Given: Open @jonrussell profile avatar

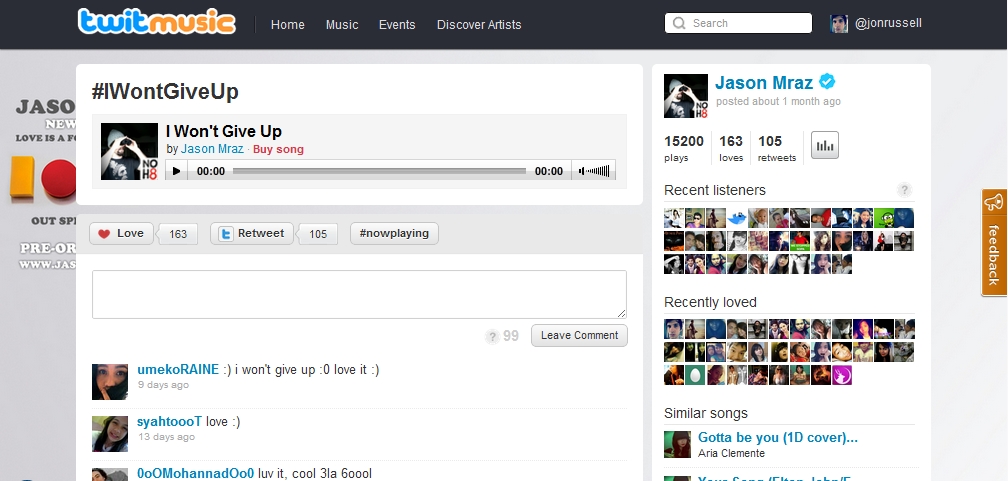Looking at the screenshot, I should [839, 24].
